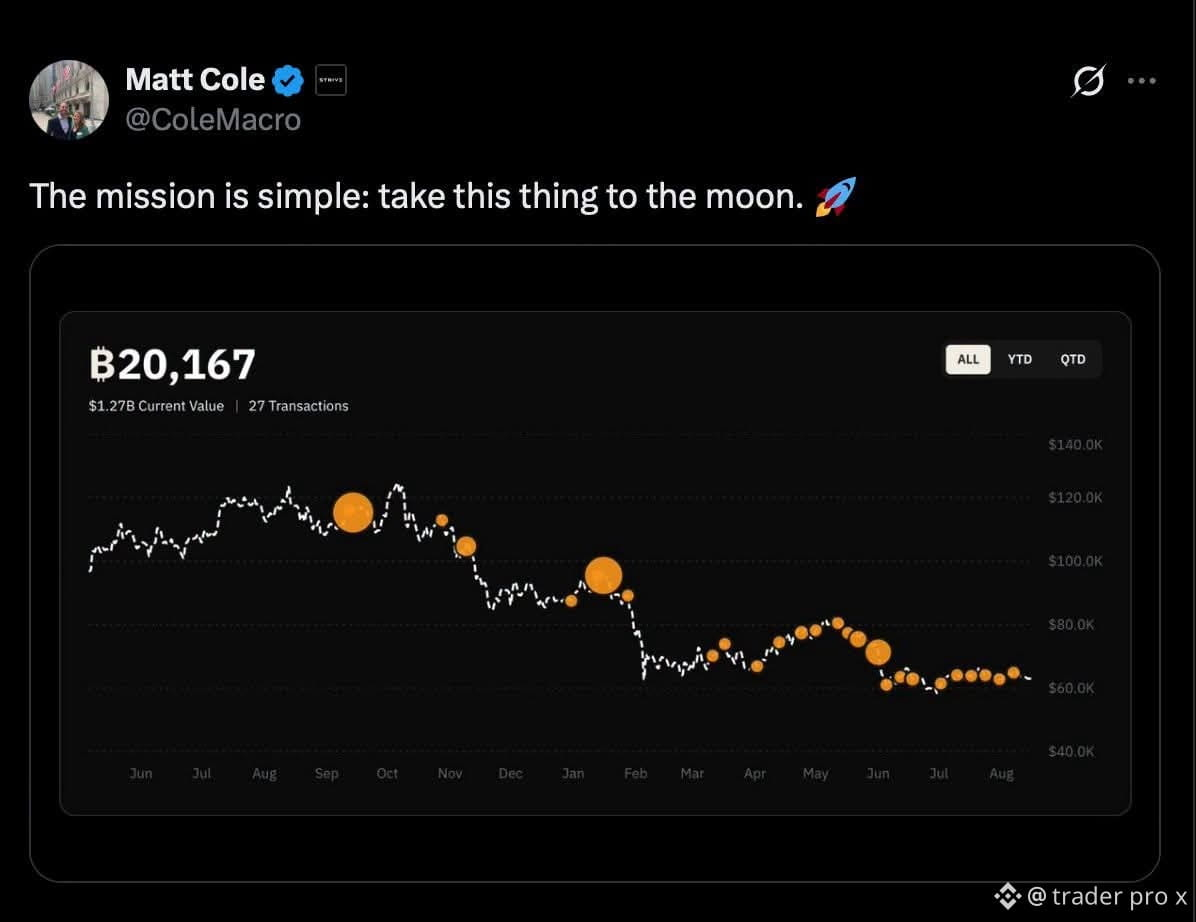Click the blue verified checkmark badge
Viewport: 1196px width, 922px height.
pos(288,81)
